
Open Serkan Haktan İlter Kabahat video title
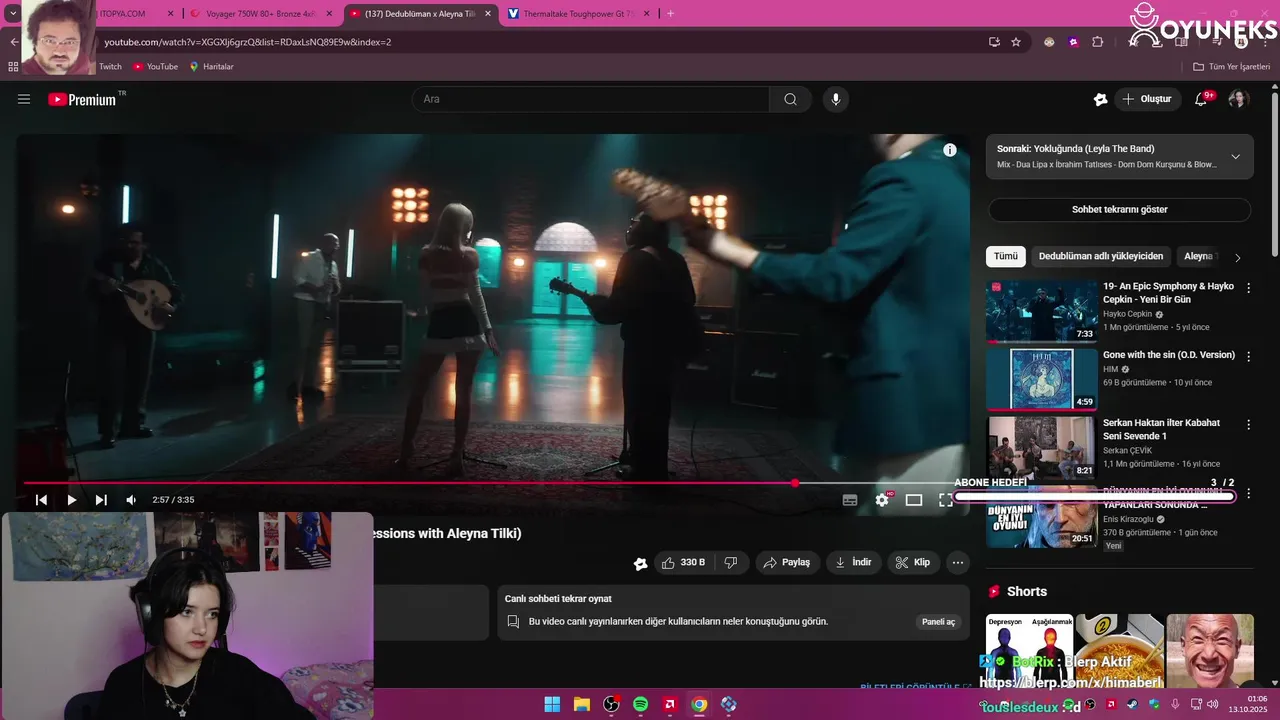[x=1161, y=429]
